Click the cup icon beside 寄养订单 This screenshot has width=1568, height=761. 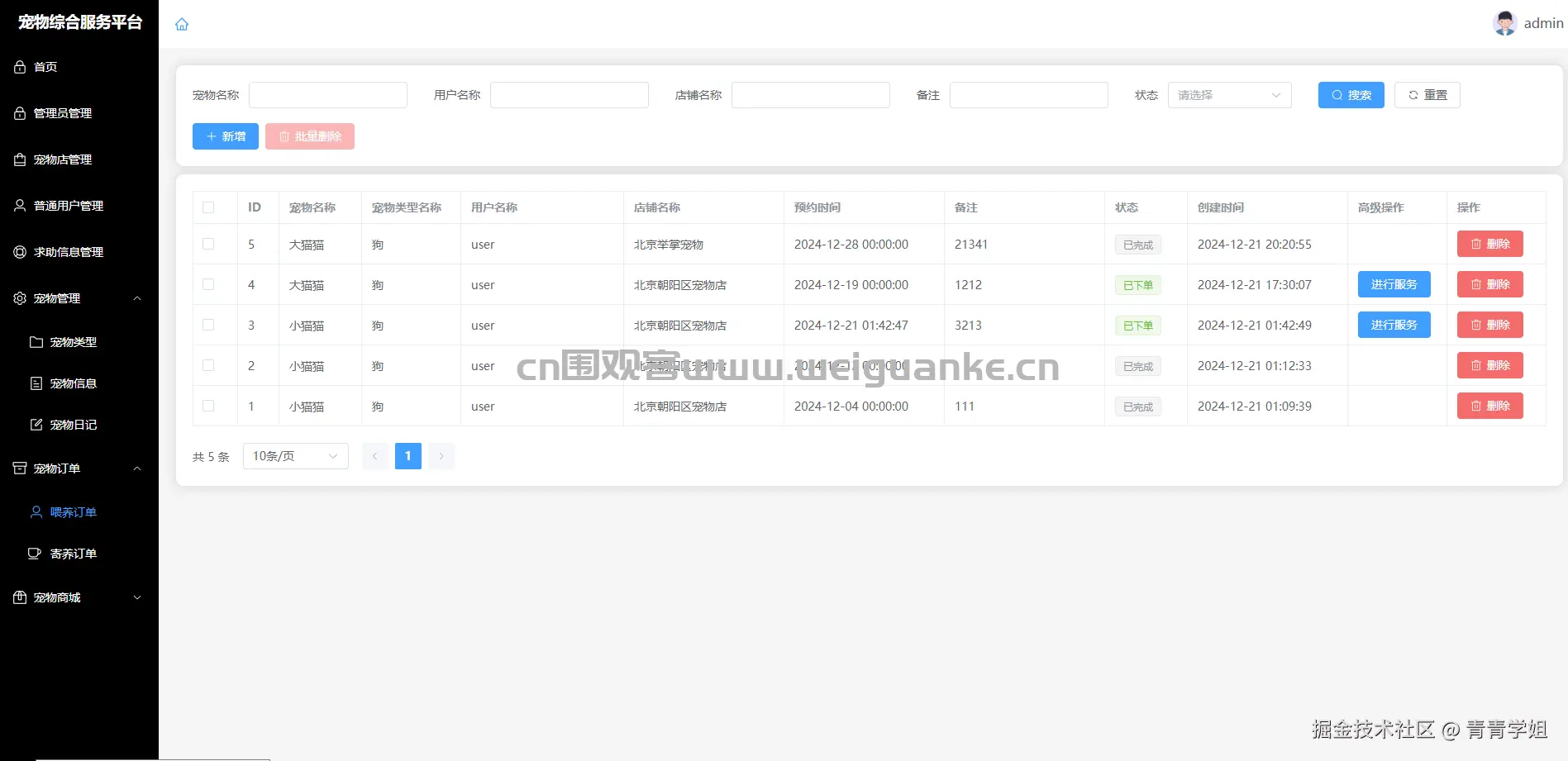pos(35,554)
